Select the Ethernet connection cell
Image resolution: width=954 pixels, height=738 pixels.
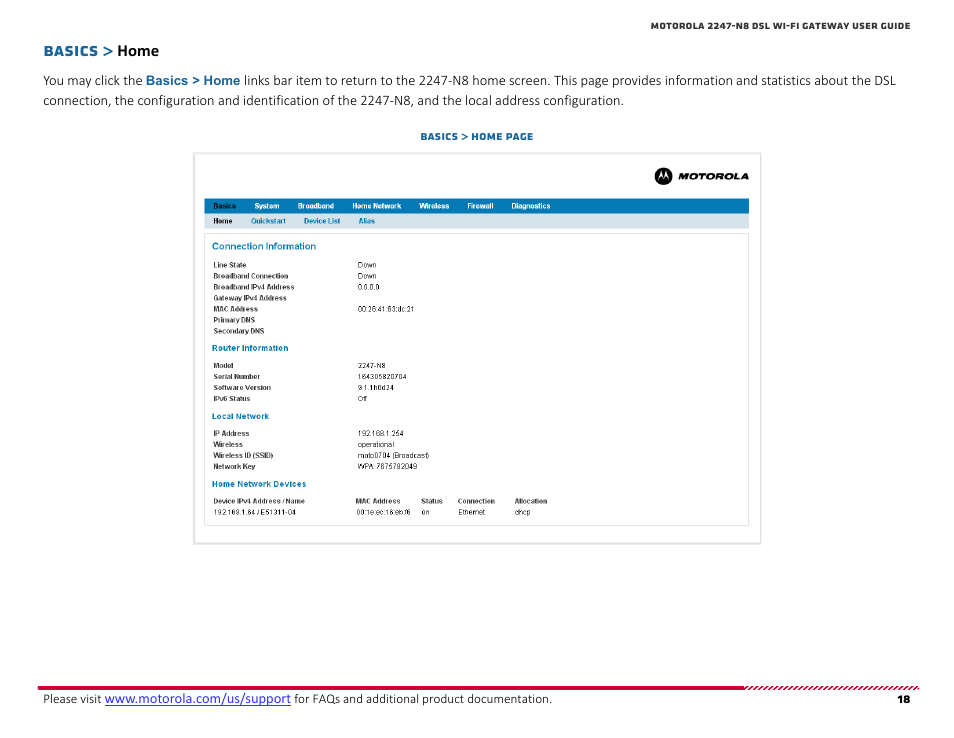click(472, 512)
